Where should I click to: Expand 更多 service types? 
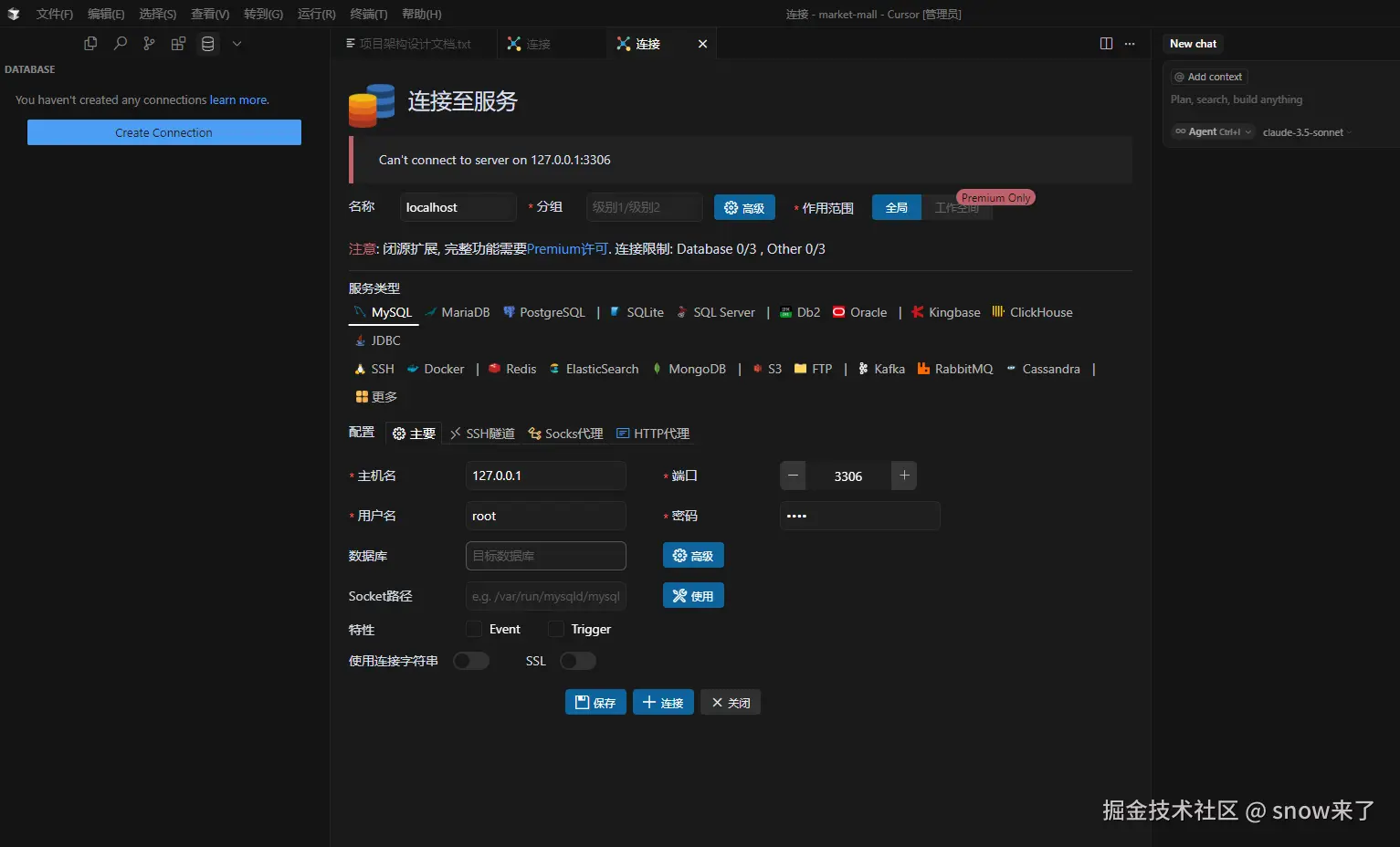(x=376, y=397)
